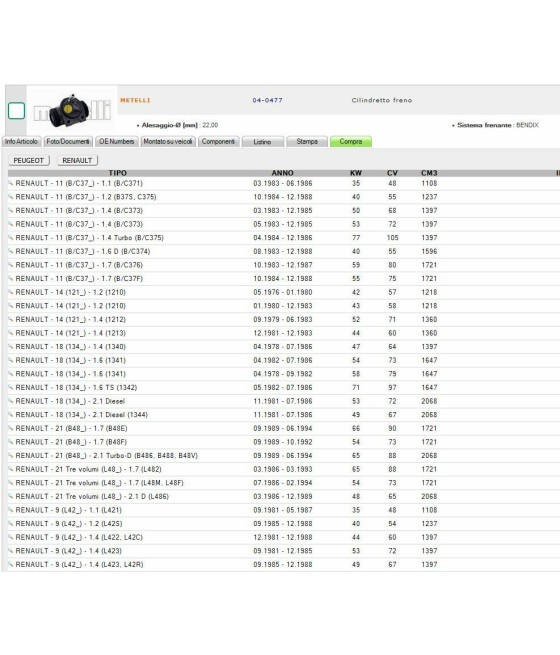Screen dimensions: 560x655
Task: Sort table by ANNO column header
Action: click(283, 173)
